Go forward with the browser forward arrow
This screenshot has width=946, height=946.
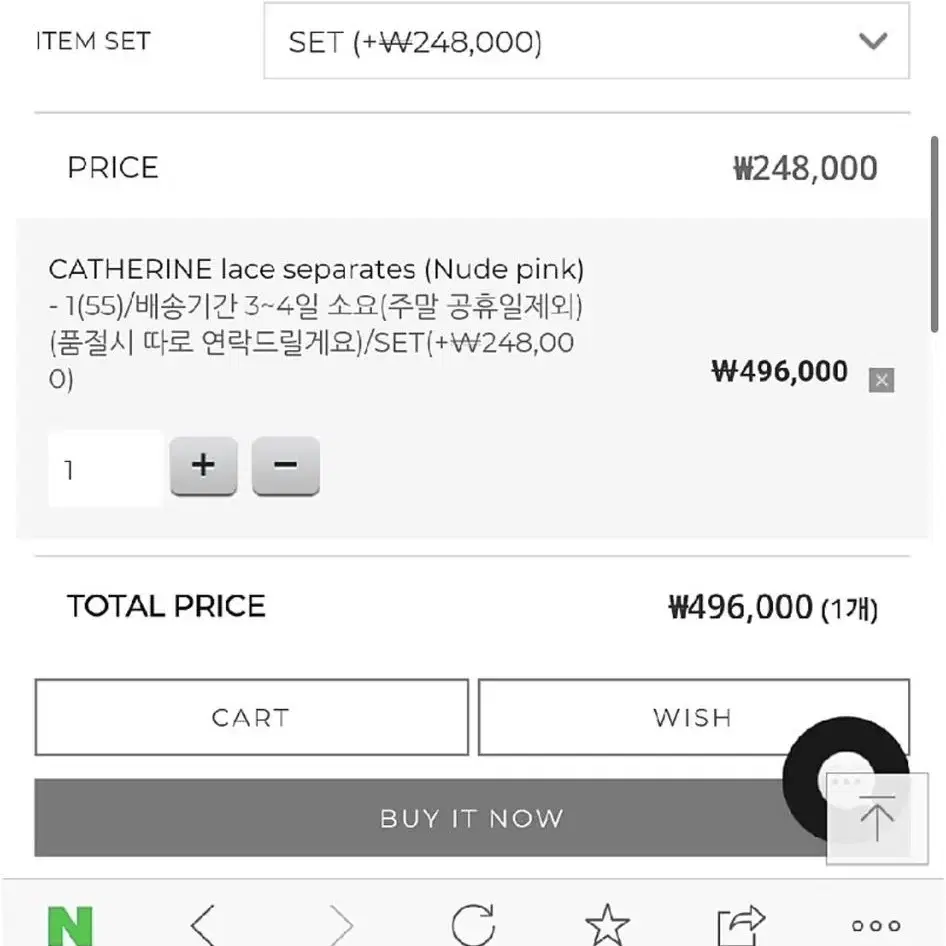341,925
